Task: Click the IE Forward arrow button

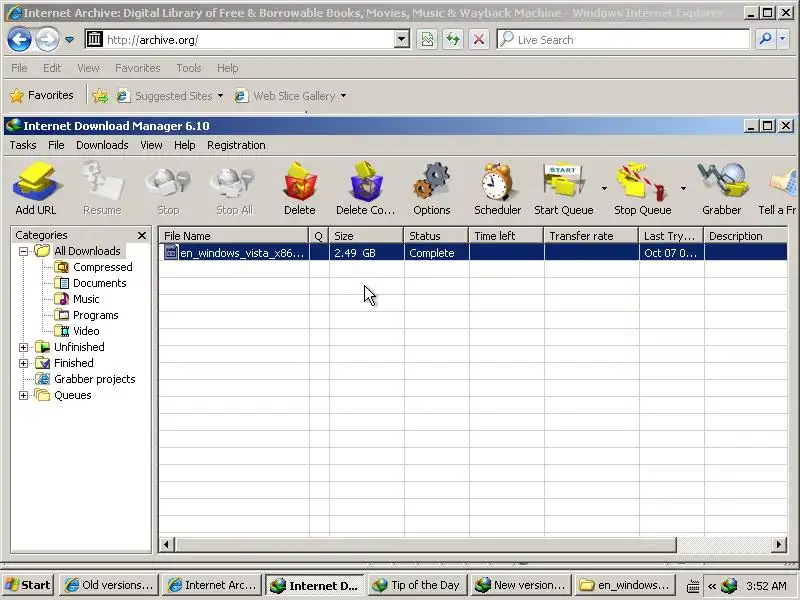Action: coord(47,39)
